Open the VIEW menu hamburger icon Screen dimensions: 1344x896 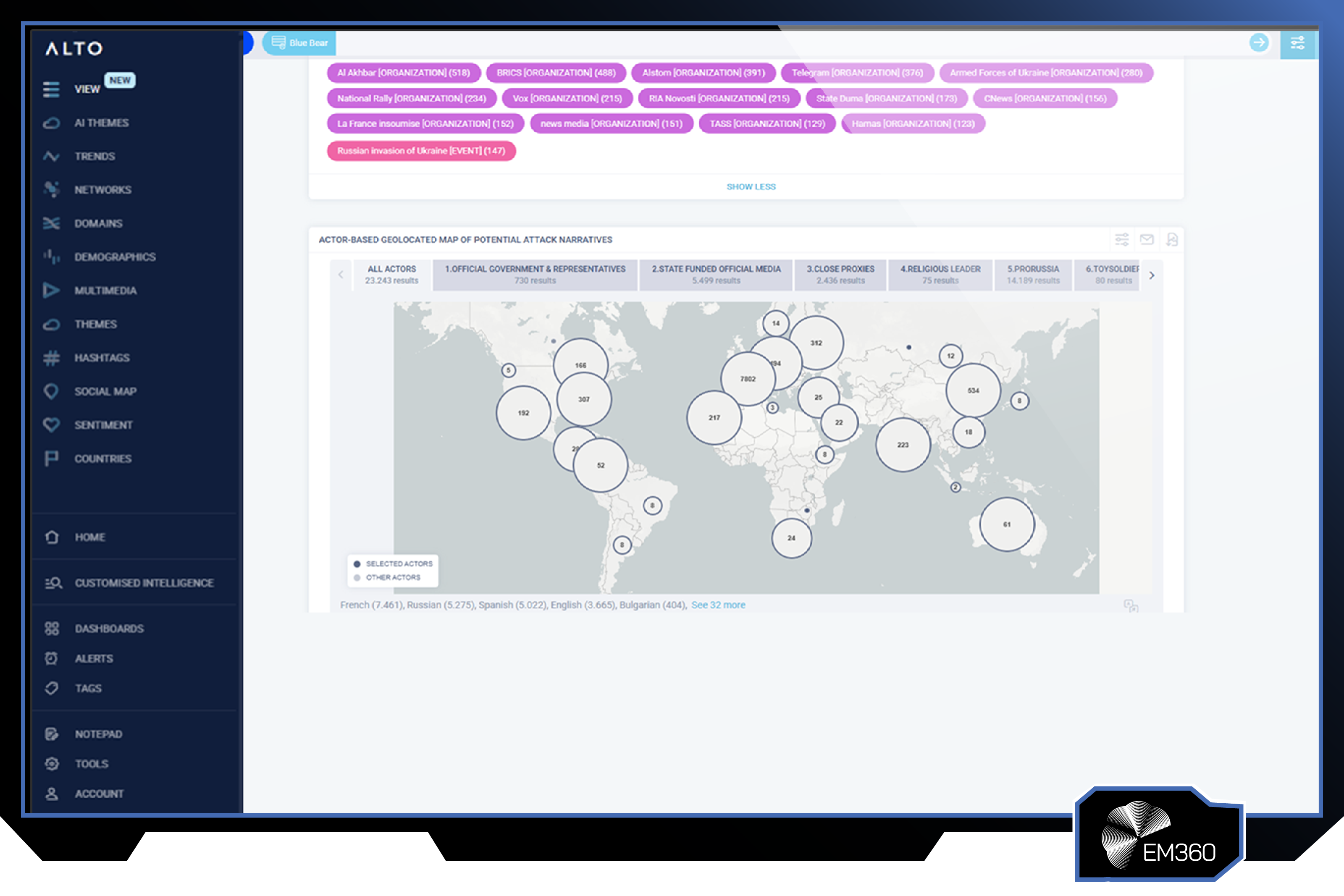51,90
